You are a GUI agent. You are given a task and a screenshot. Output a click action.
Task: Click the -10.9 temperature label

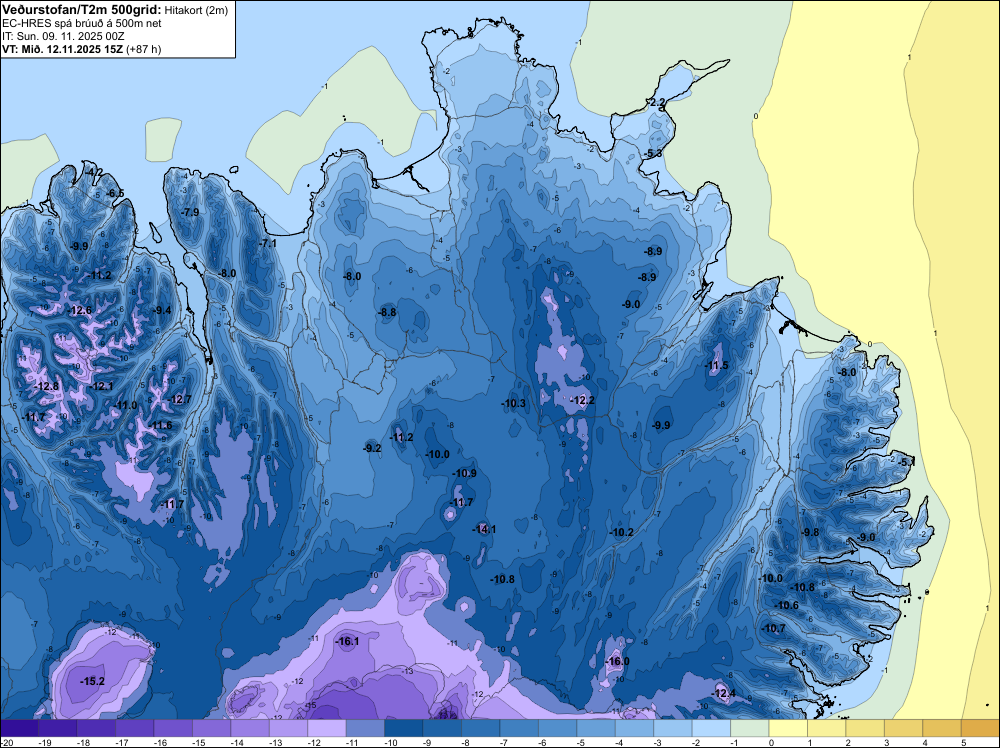464,473
